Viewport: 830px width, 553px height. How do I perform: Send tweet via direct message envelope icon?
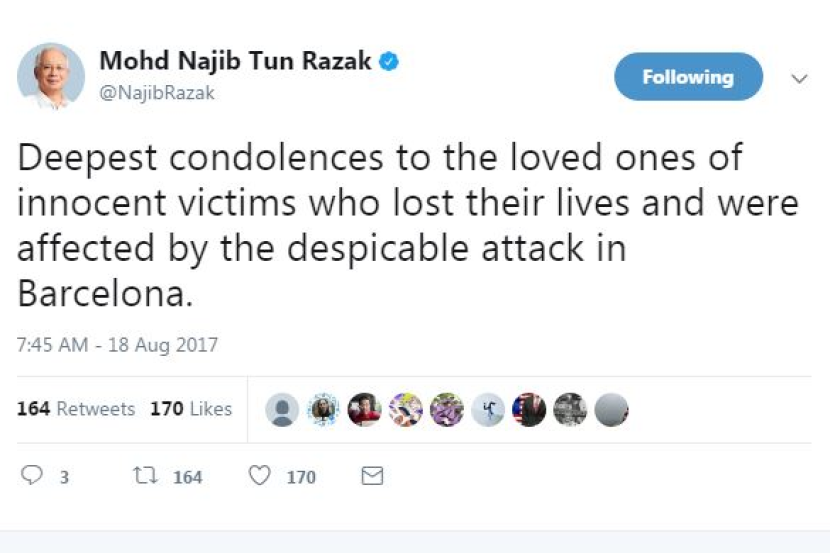point(372,476)
